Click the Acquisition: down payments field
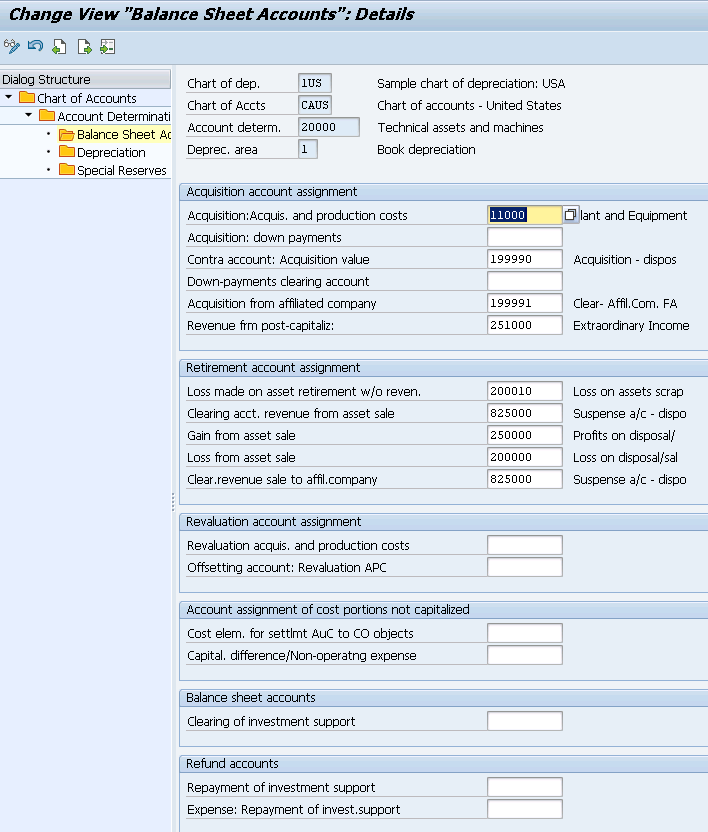 [524, 237]
